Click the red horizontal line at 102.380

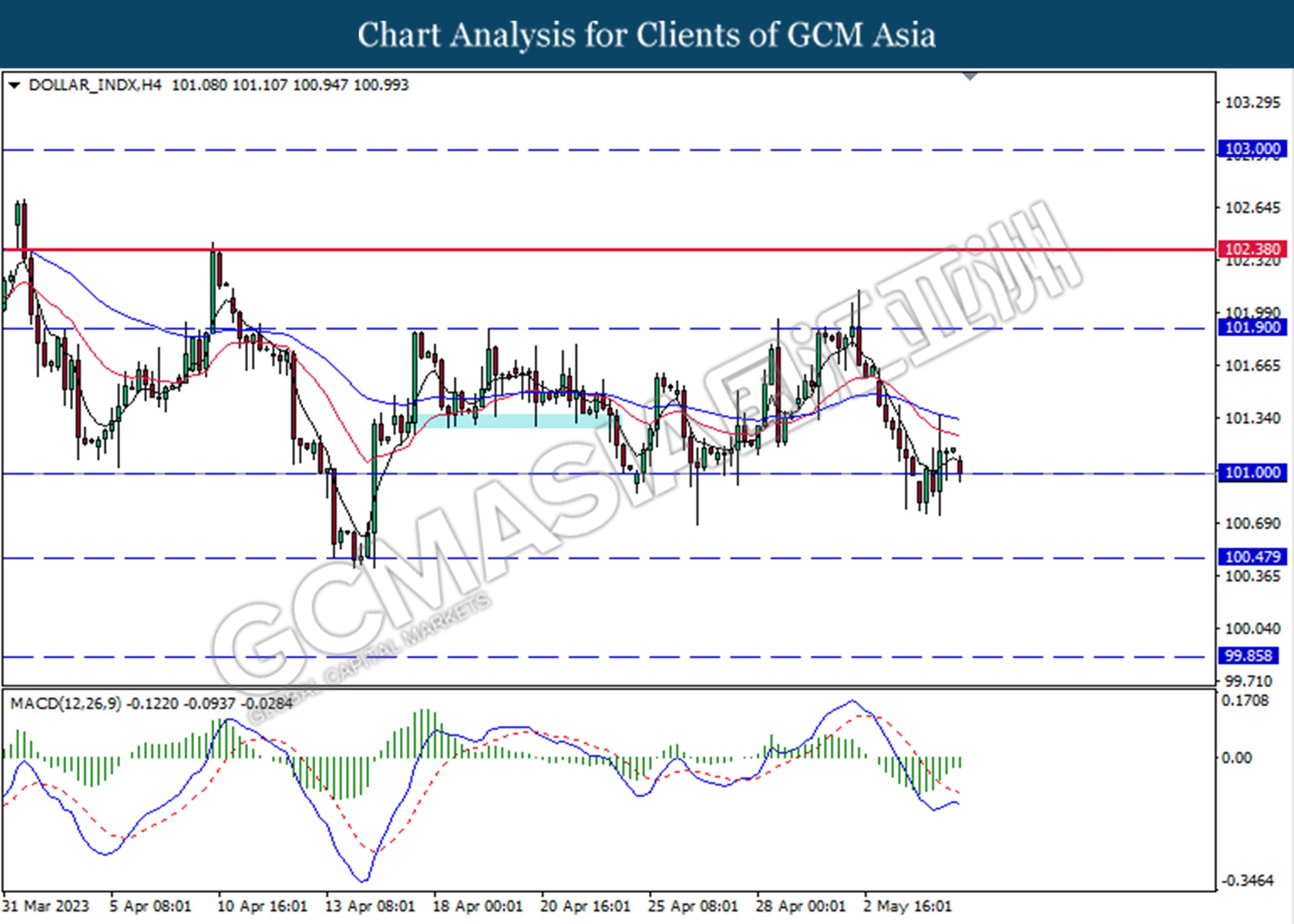(608, 249)
